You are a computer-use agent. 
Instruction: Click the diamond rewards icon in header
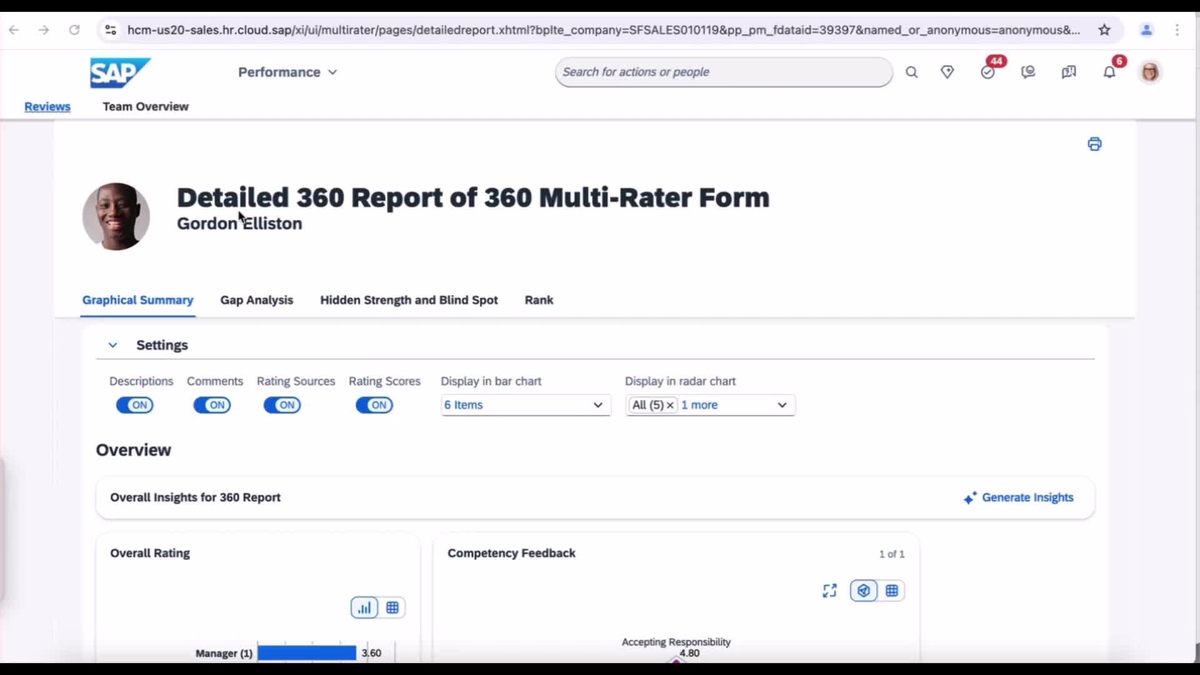point(947,72)
